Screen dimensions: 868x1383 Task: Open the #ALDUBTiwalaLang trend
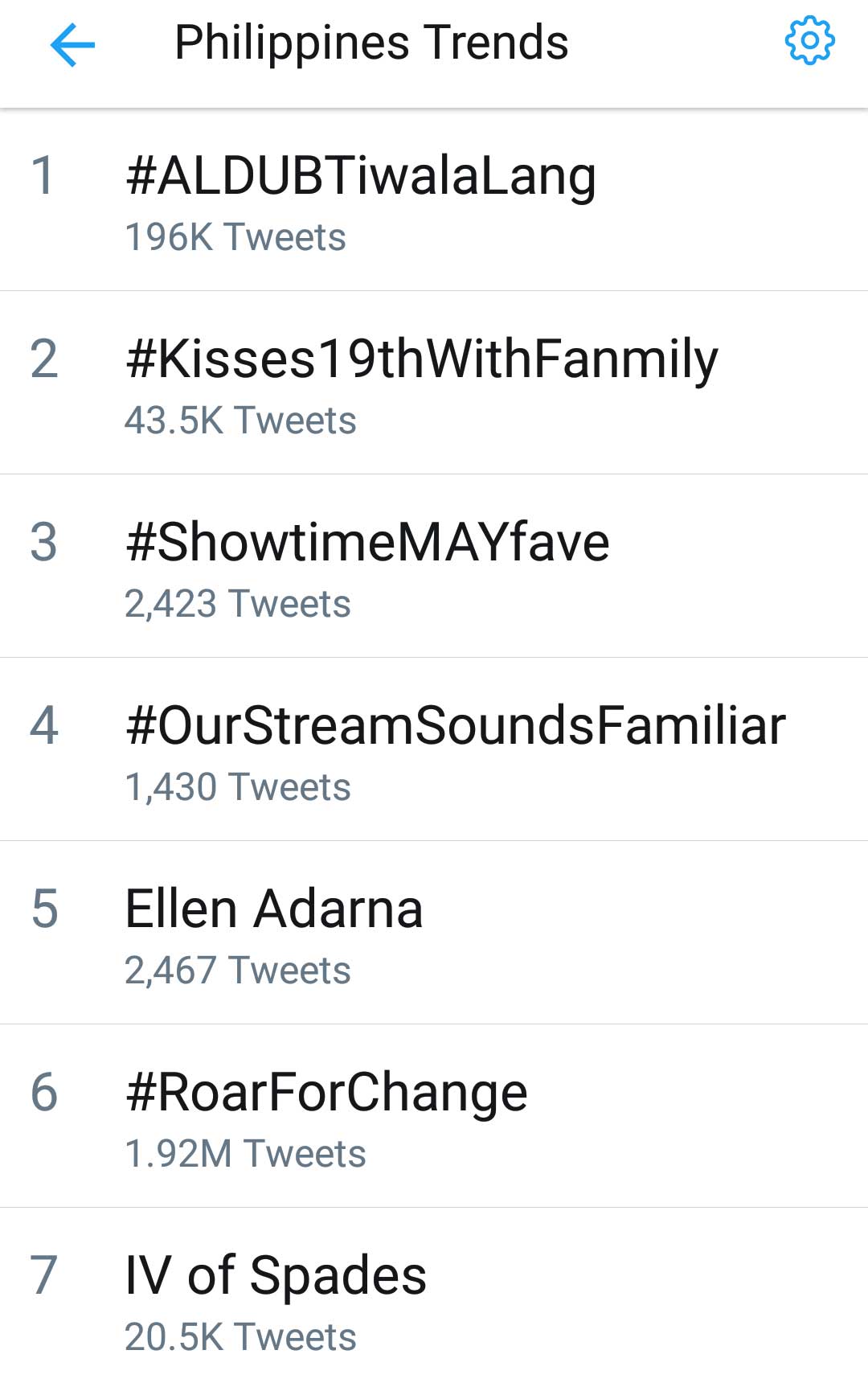(x=361, y=176)
